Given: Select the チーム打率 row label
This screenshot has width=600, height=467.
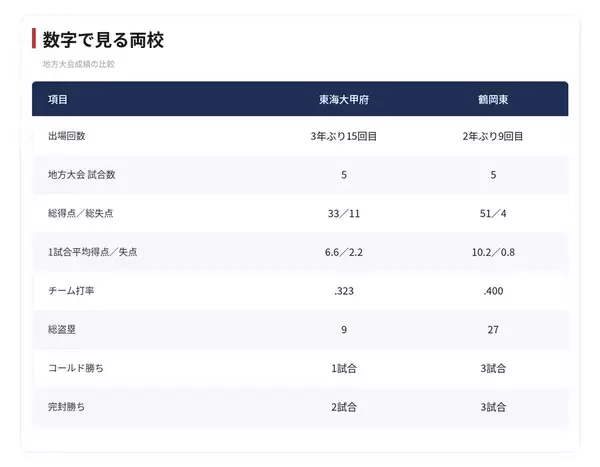Looking at the screenshot, I should click(71, 291).
